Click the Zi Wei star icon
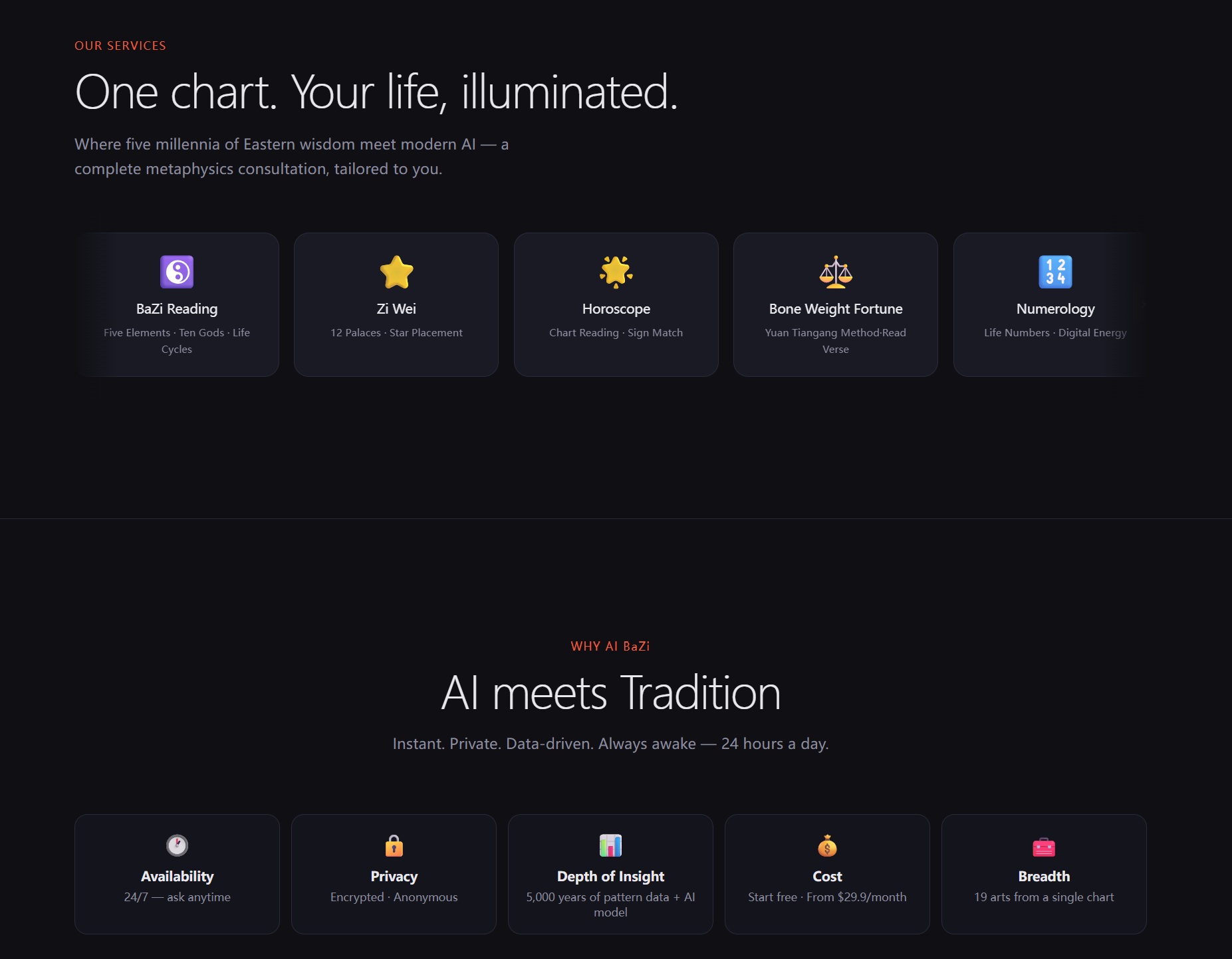 (396, 272)
